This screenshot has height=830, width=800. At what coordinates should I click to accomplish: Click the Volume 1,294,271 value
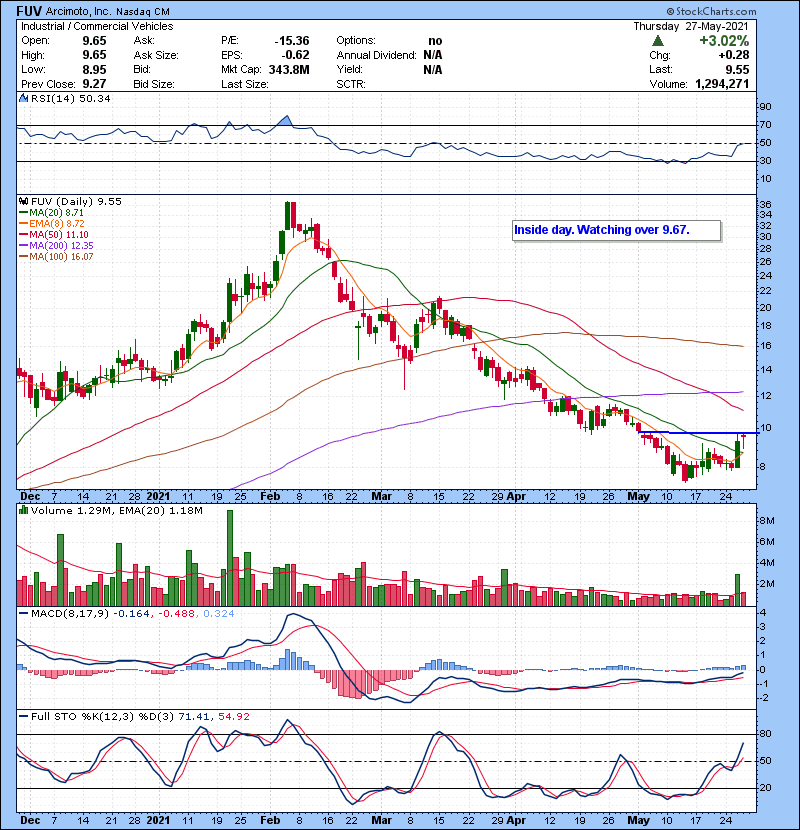(x=722, y=84)
